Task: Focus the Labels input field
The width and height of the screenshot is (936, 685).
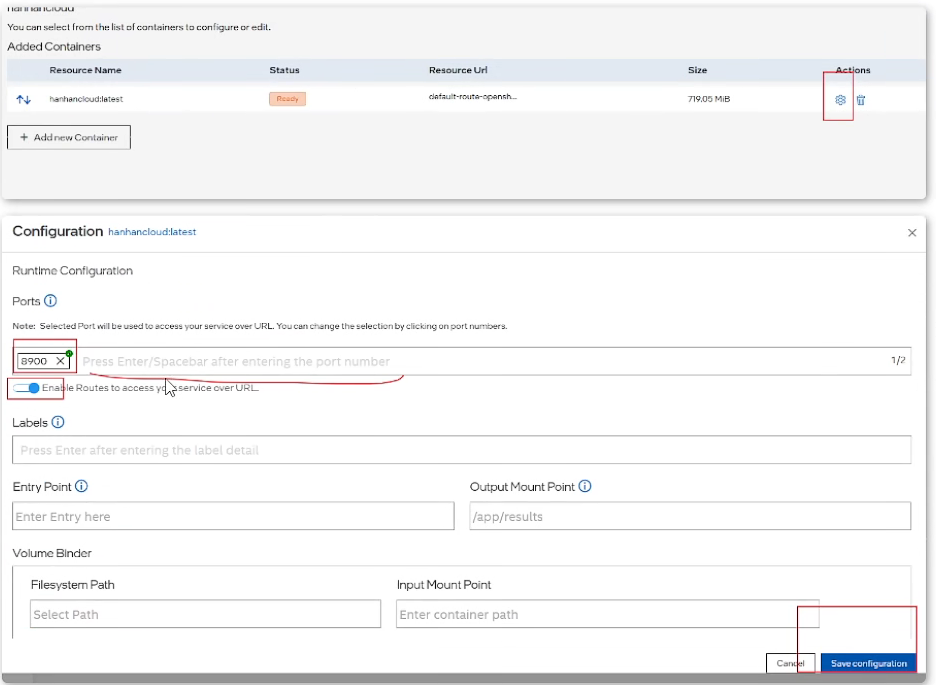Action: [x=461, y=450]
